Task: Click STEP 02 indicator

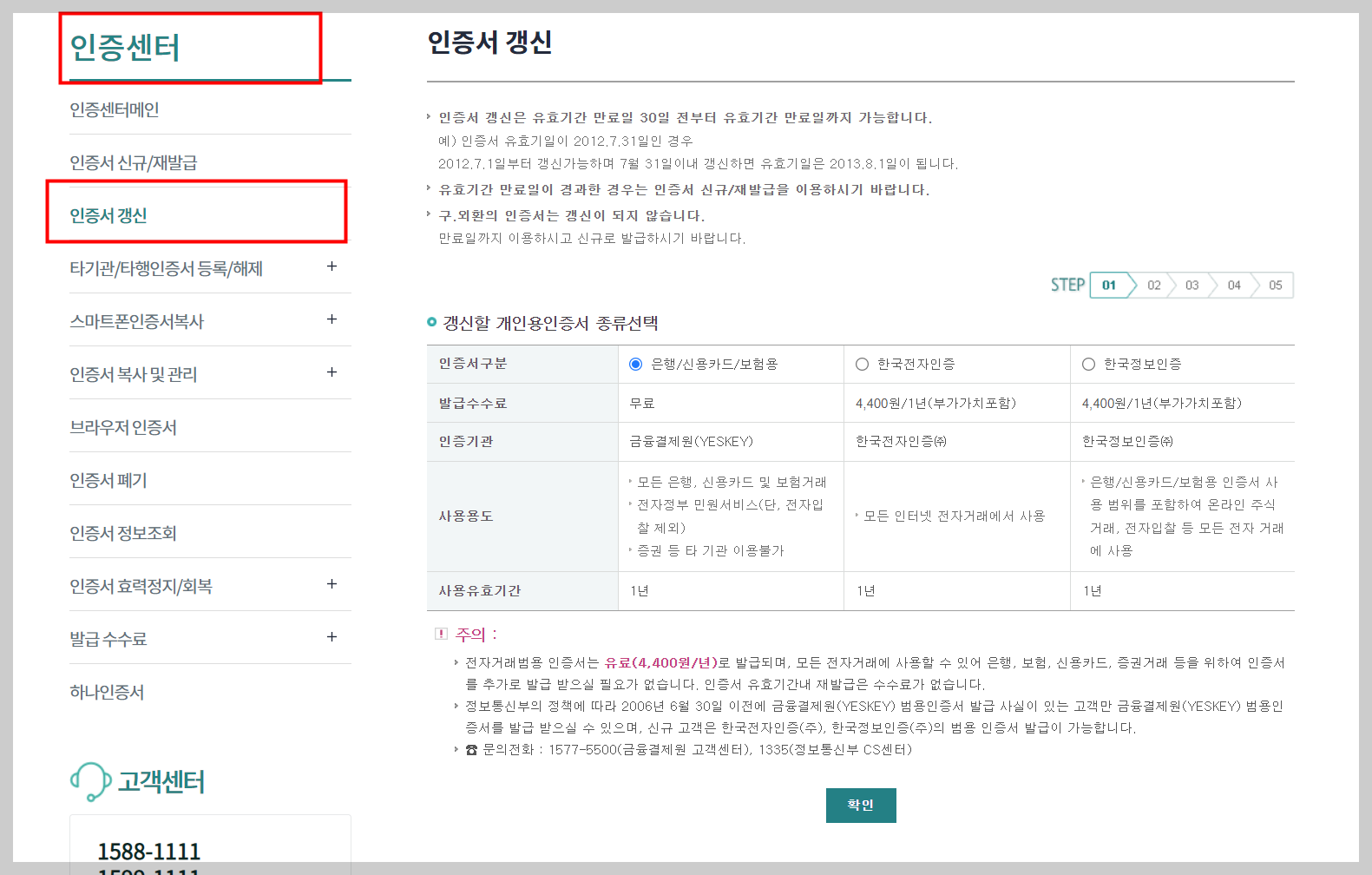Action: (1153, 285)
